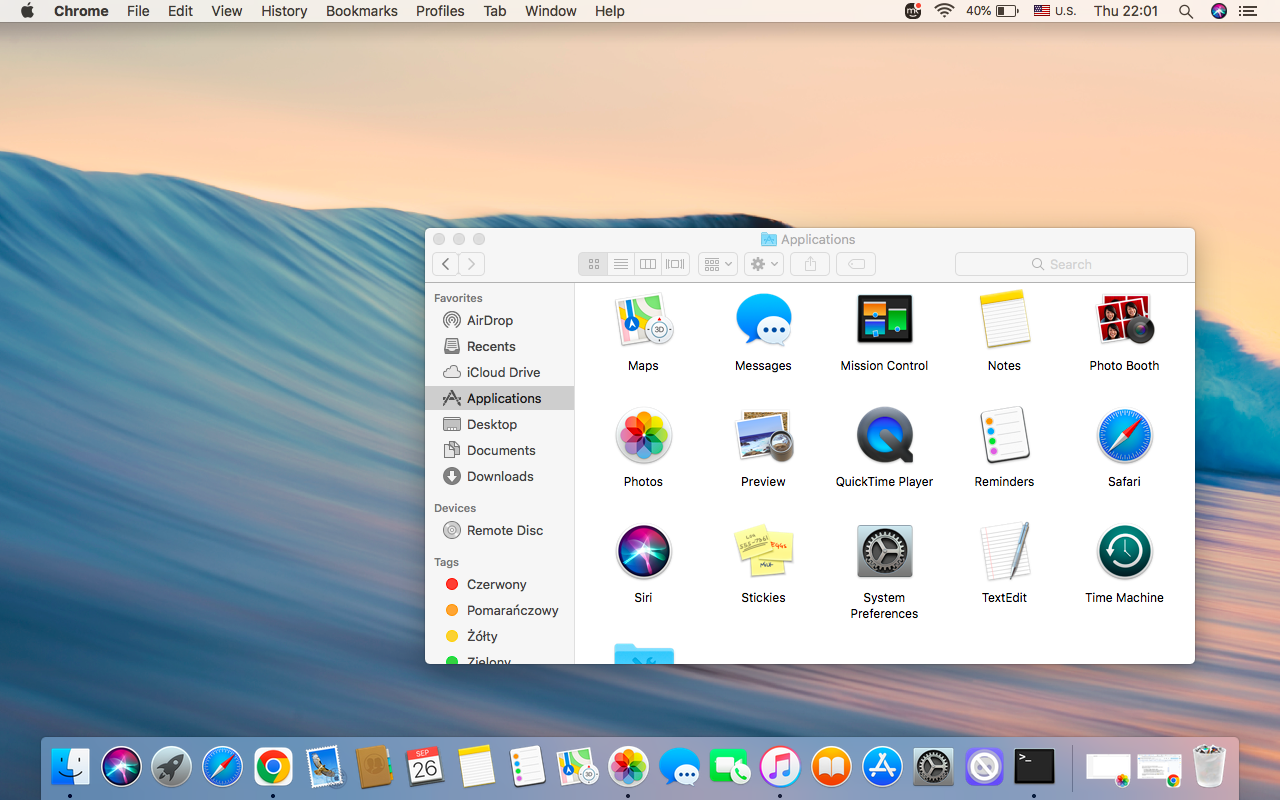This screenshot has width=1280, height=800.
Task: Open Notification Center from menu bar
Action: coord(1247,11)
